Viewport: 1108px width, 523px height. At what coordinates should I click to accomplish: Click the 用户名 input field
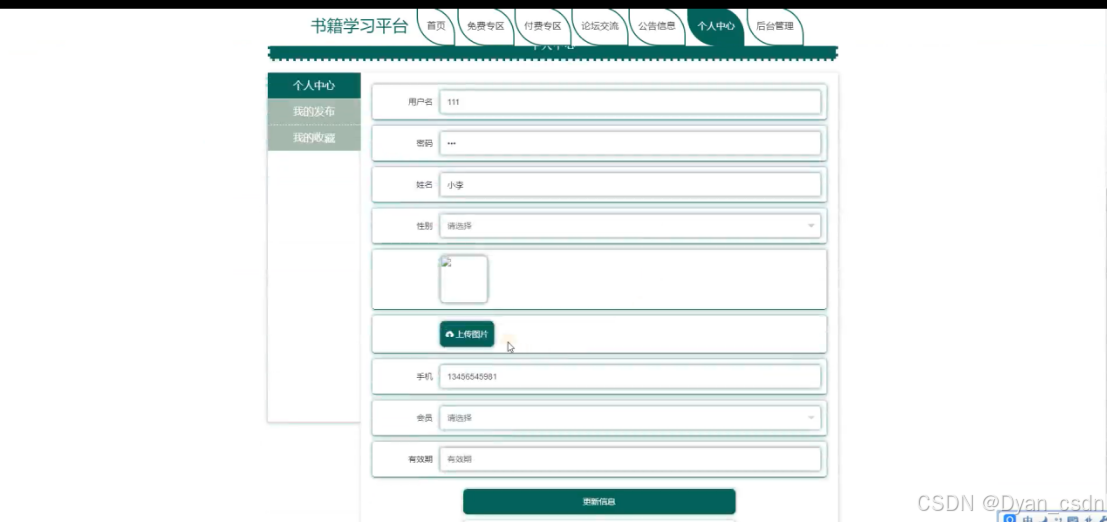tap(630, 102)
